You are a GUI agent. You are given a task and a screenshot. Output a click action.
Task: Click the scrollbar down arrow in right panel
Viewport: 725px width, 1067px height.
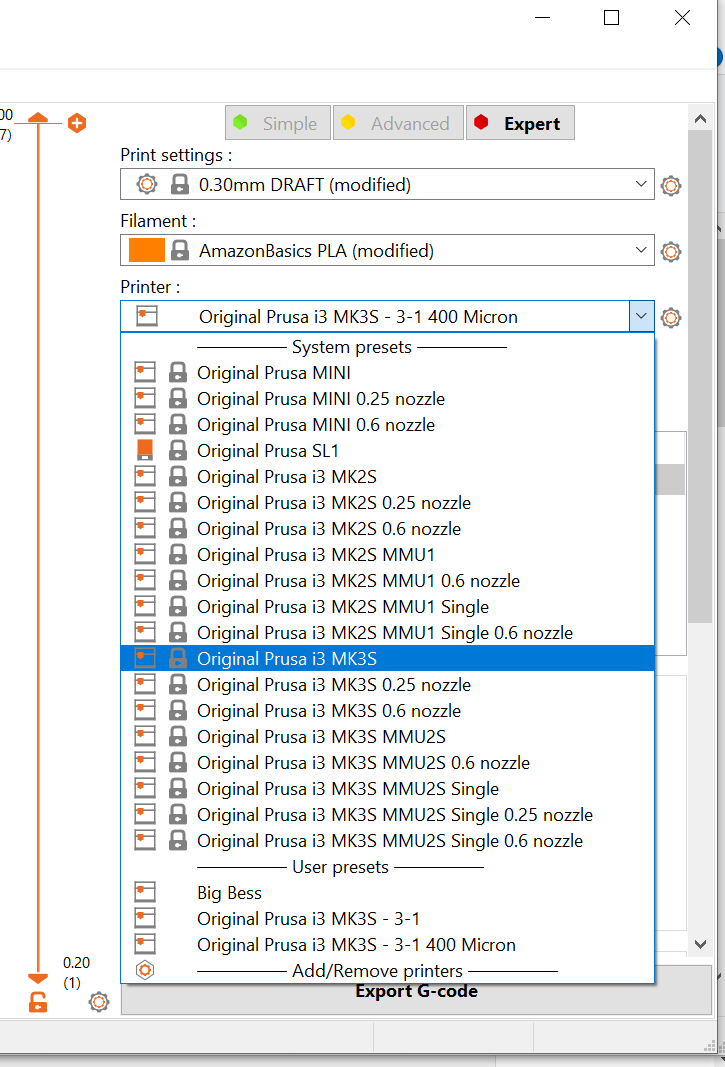[701, 943]
